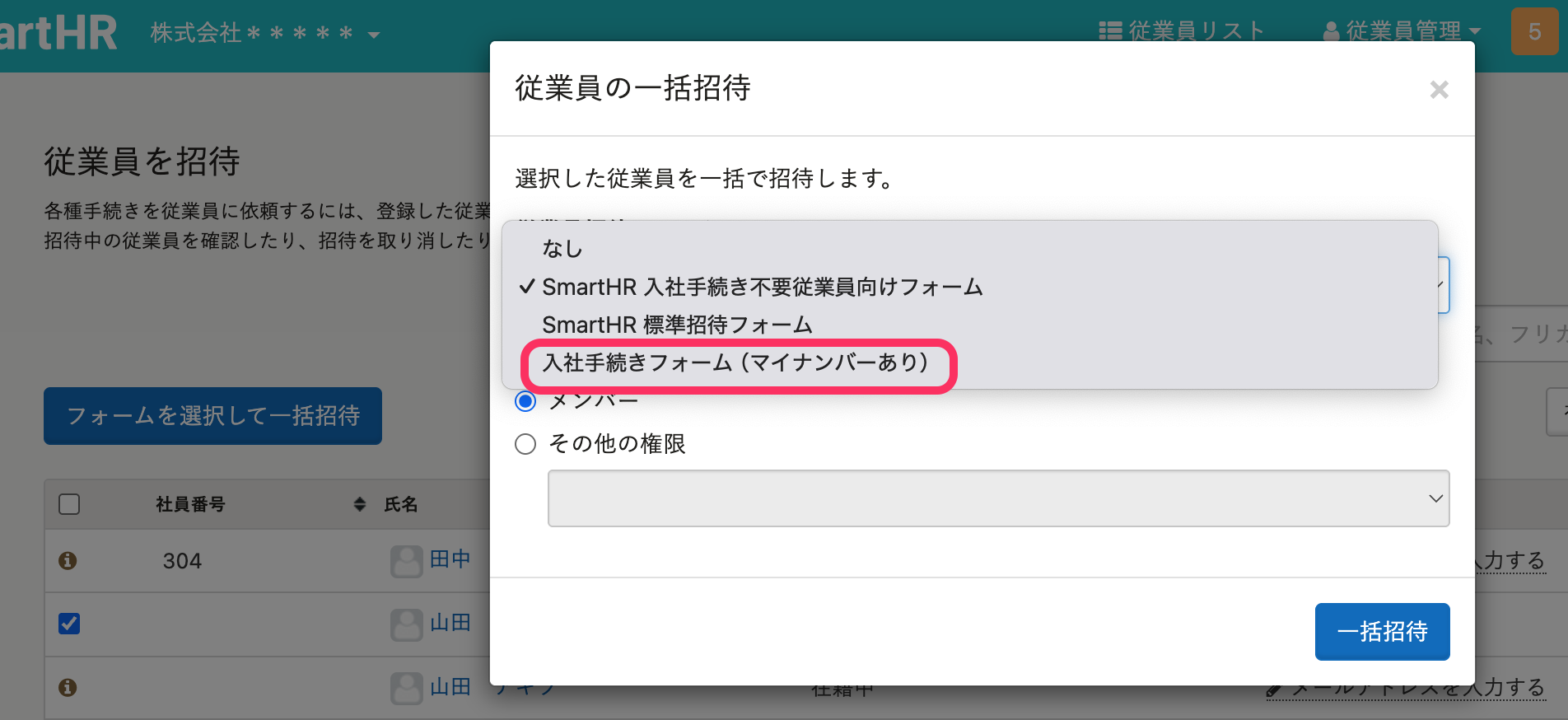Click the sort arrows beside 社員番号
This screenshot has width=1568, height=720.
[359, 504]
